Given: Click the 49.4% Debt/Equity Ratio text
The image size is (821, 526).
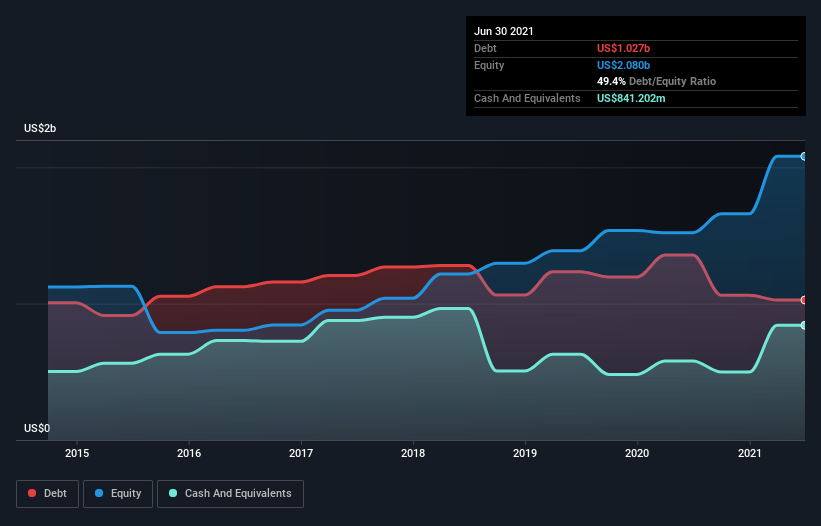Looking at the screenshot, I should (657, 81).
